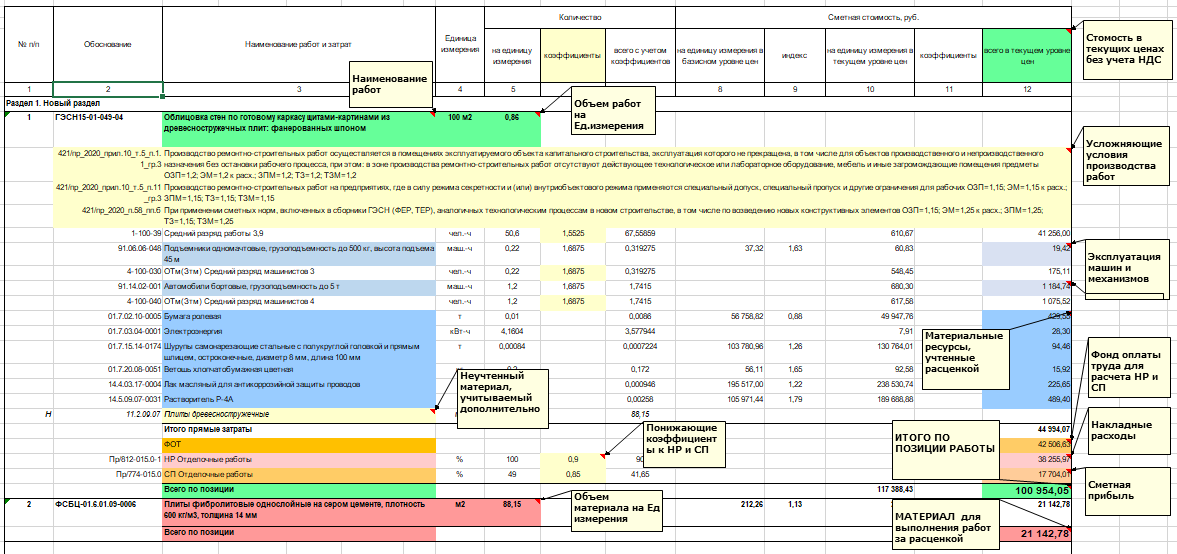Click the merged 'Количество' header
This screenshot has width=1177, height=554.
tap(580, 17)
